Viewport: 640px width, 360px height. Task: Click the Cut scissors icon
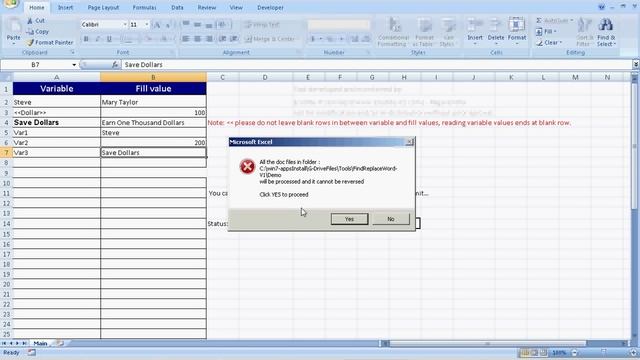click(30, 20)
